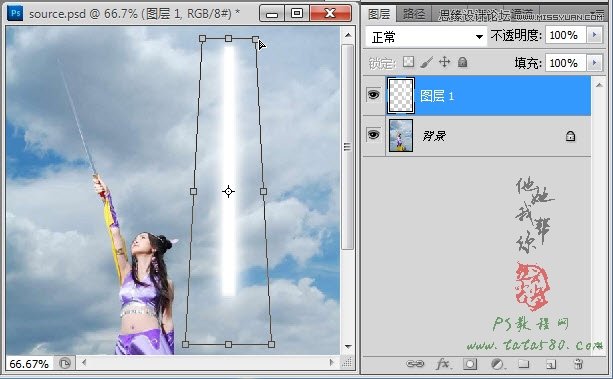Image resolution: width=613 pixels, height=379 pixels.
Task: Maximize the source.psd document window
Action: click(297, 14)
